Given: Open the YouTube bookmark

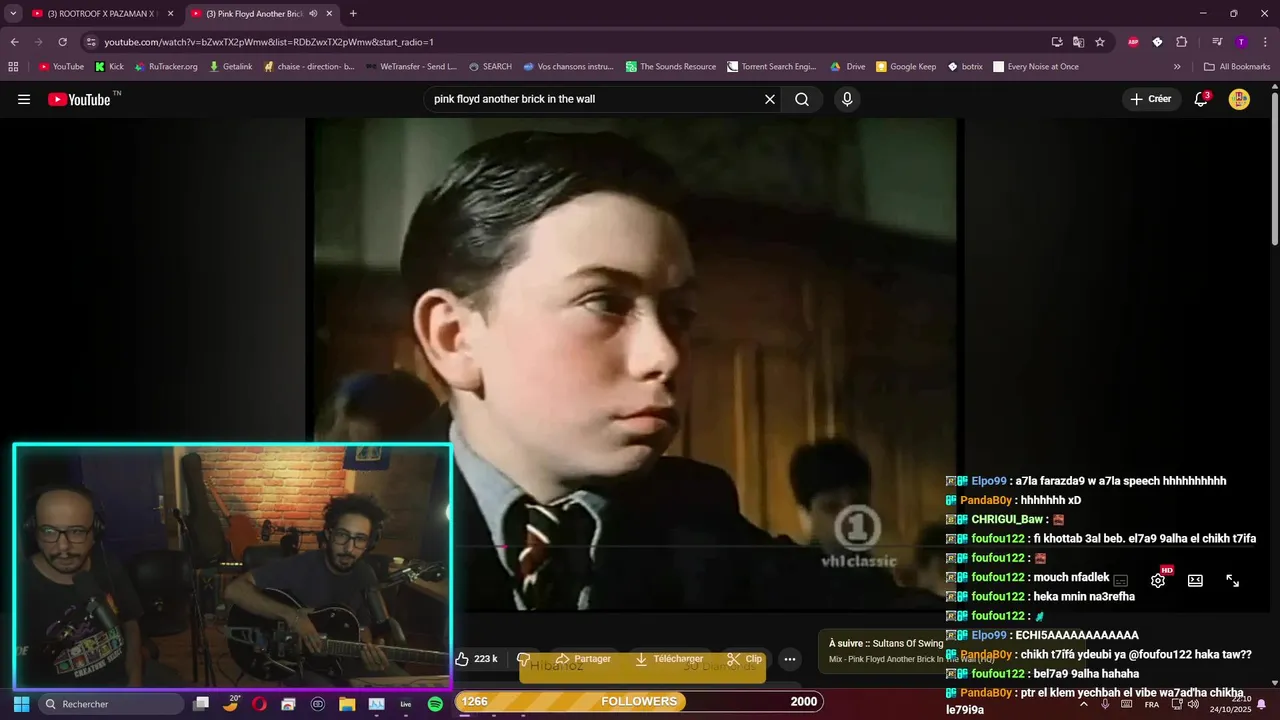Looking at the screenshot, I should coord(61,67).
